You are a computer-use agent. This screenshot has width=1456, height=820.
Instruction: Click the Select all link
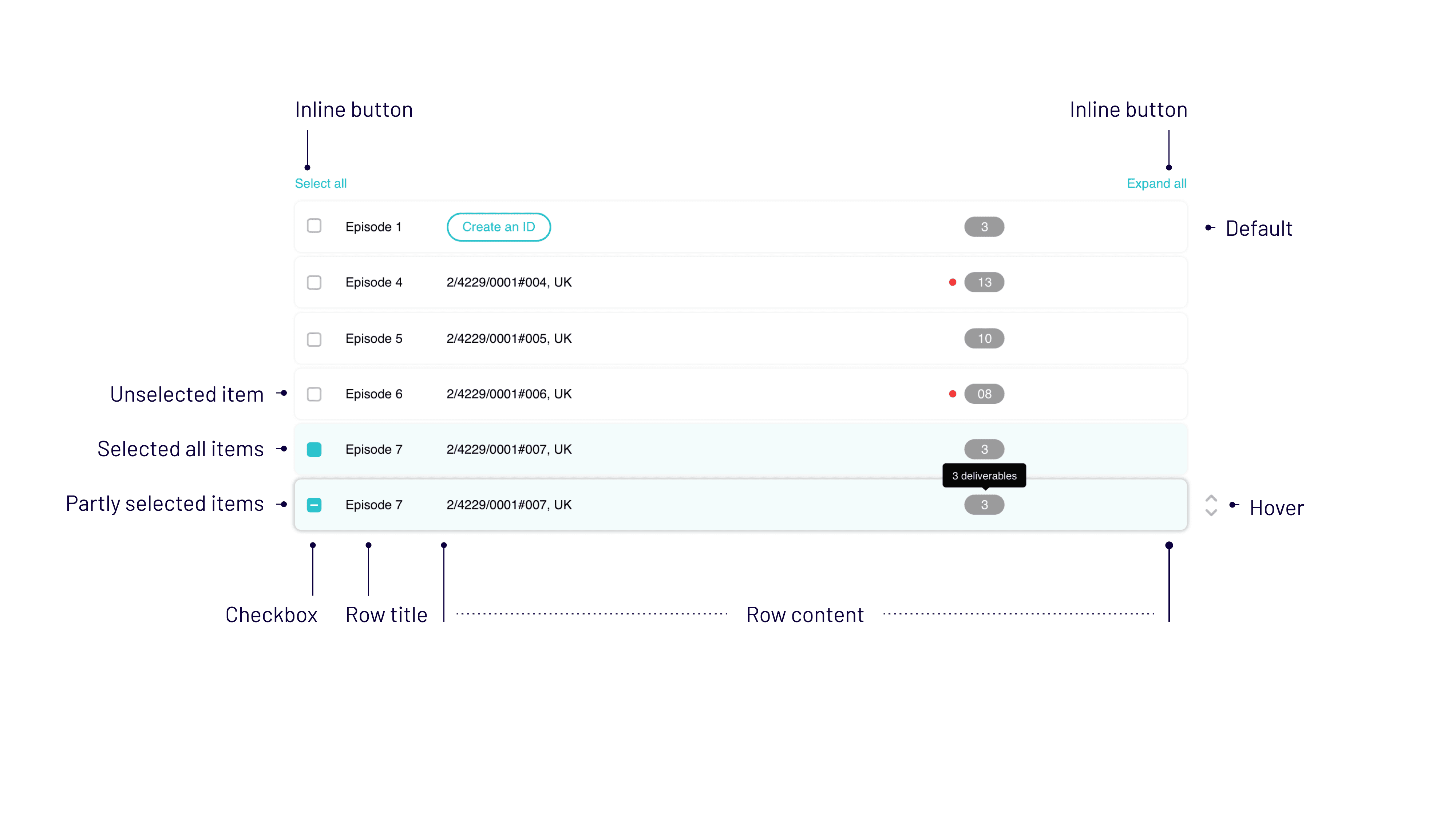point(320,184)
